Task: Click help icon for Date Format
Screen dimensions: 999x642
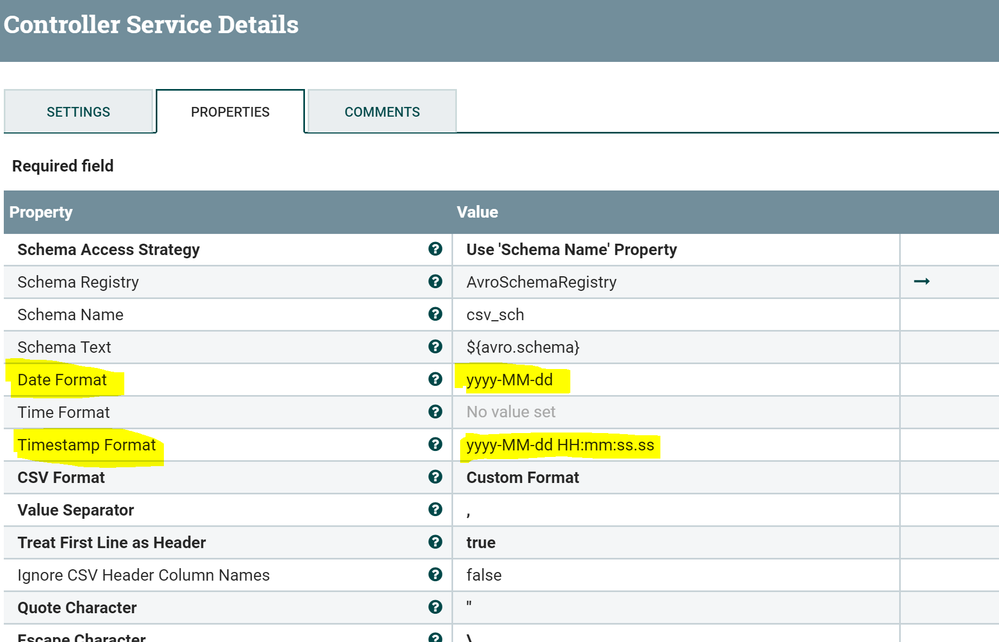Action: pos(435,379)
